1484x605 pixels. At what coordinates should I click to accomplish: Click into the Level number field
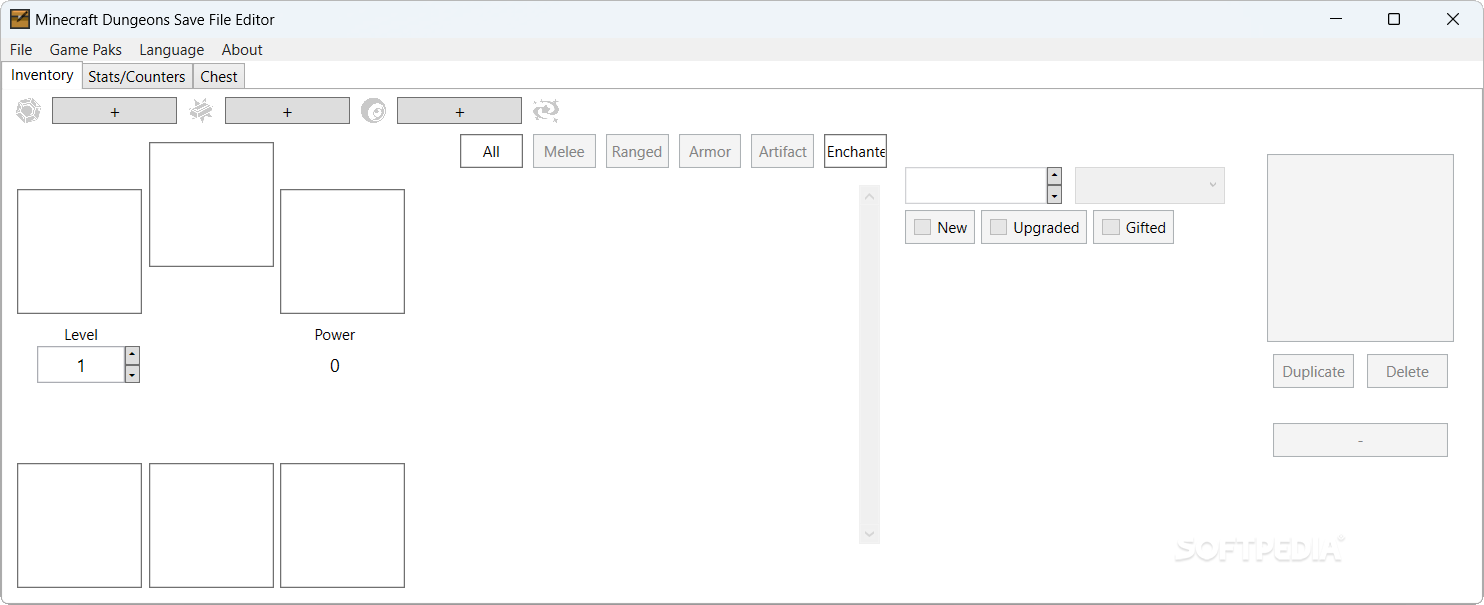pyautogui.click(x=81, y=365)
